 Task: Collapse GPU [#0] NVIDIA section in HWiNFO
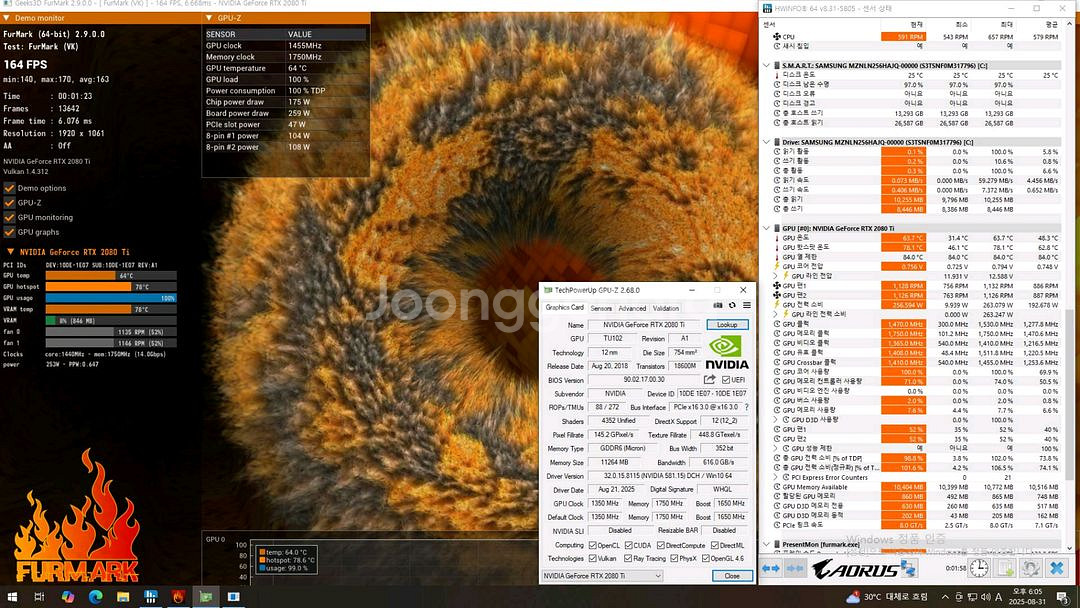coord(767,228)
